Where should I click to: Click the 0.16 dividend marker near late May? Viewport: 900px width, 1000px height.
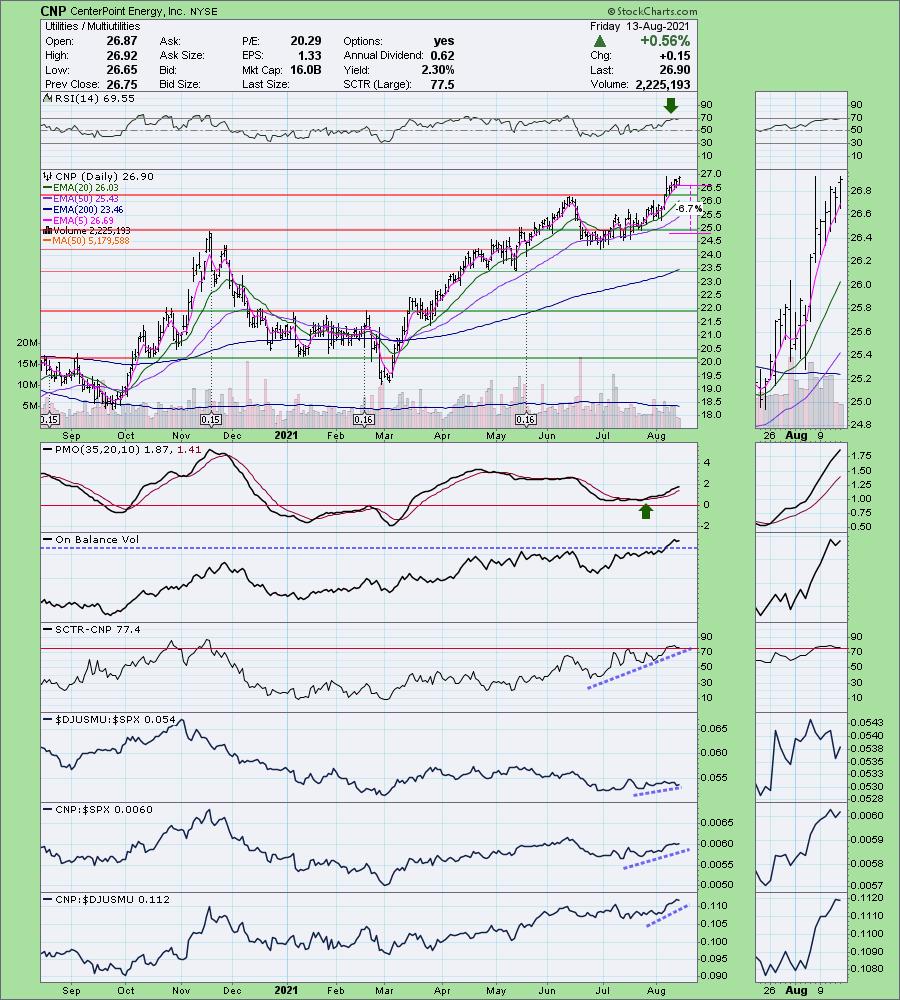click(525, 420)
